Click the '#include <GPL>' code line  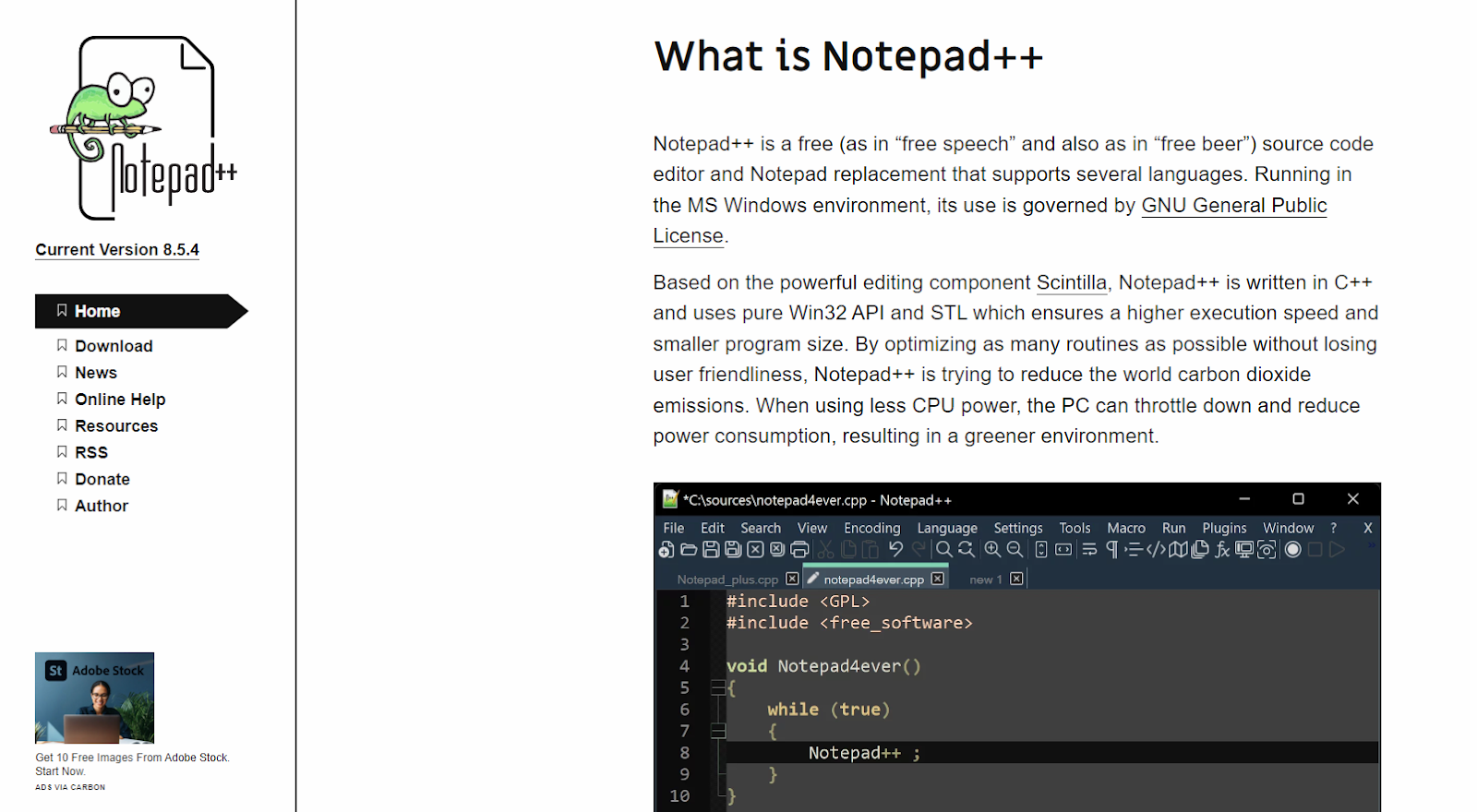coord(798,602)
